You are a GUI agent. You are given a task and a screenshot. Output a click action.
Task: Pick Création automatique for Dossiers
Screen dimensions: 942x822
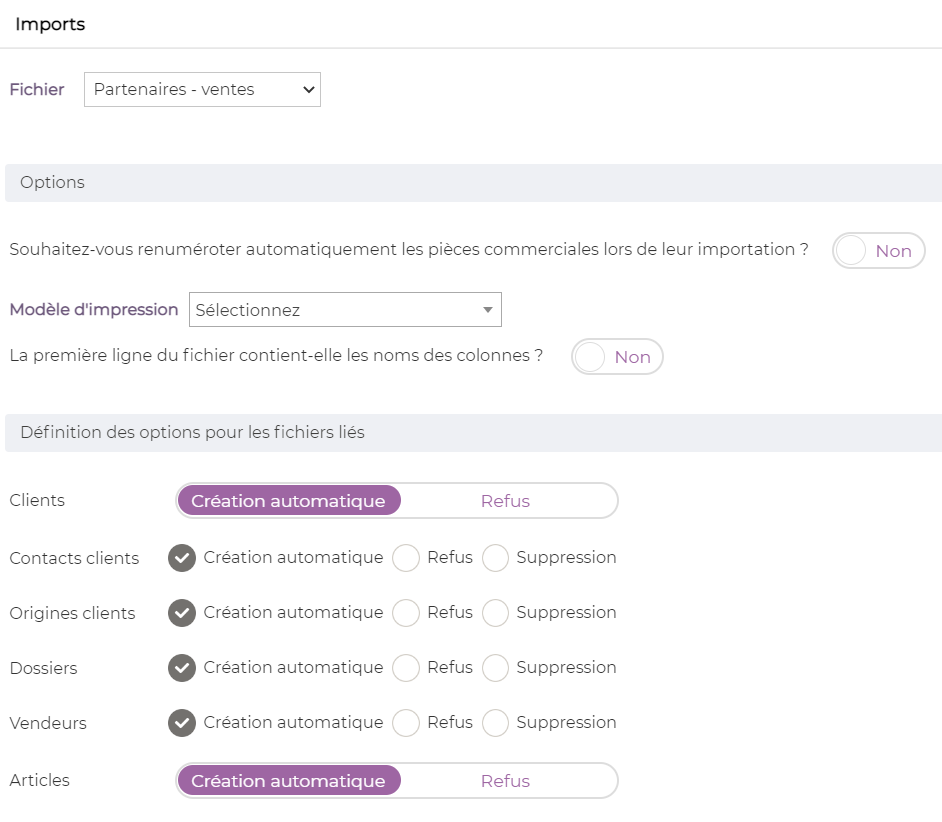click(x=182, y=668)
